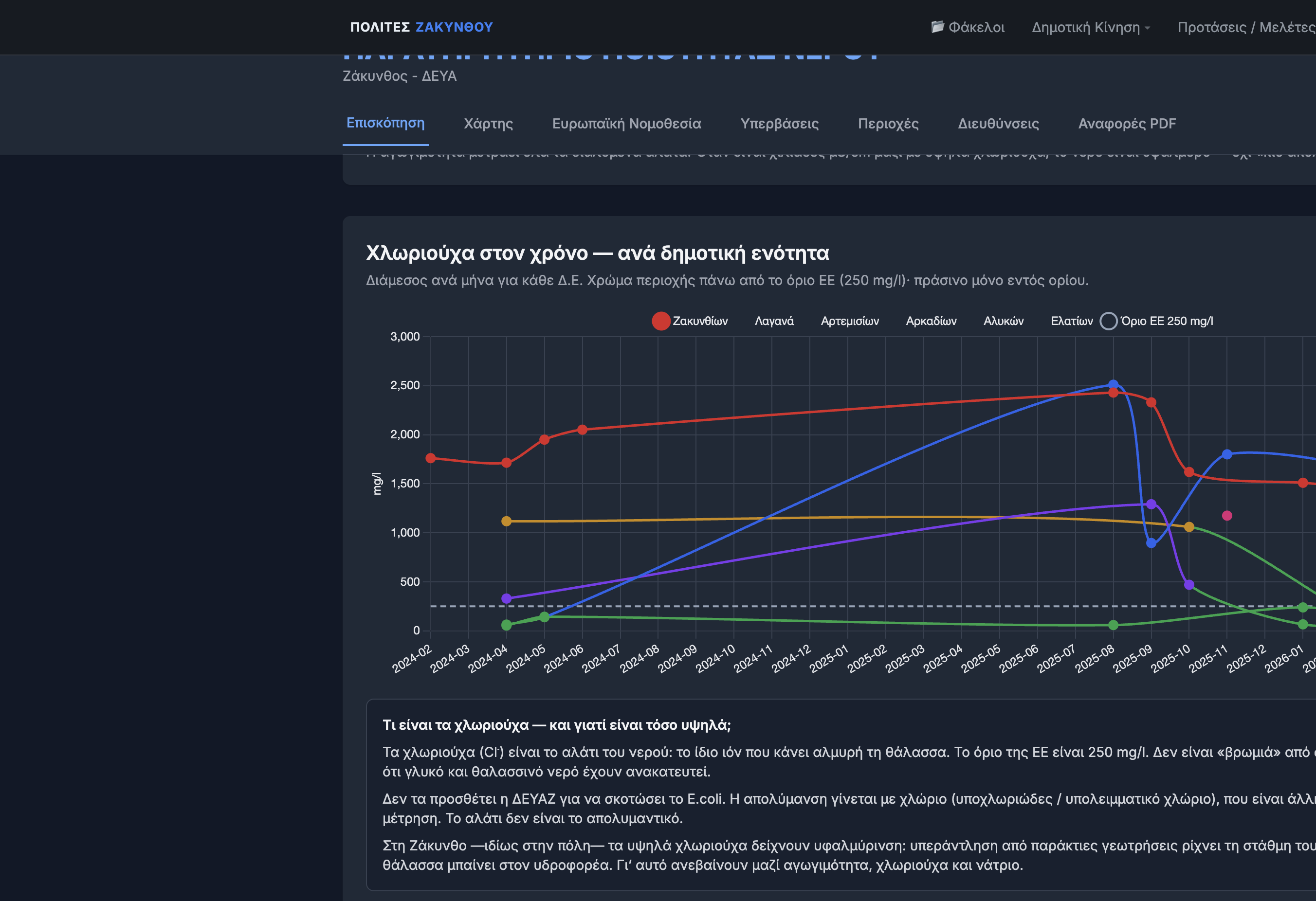Click the blue peak point at 2025-08
Viewport: 1316px width, 901px height.
click(1113, 384)
